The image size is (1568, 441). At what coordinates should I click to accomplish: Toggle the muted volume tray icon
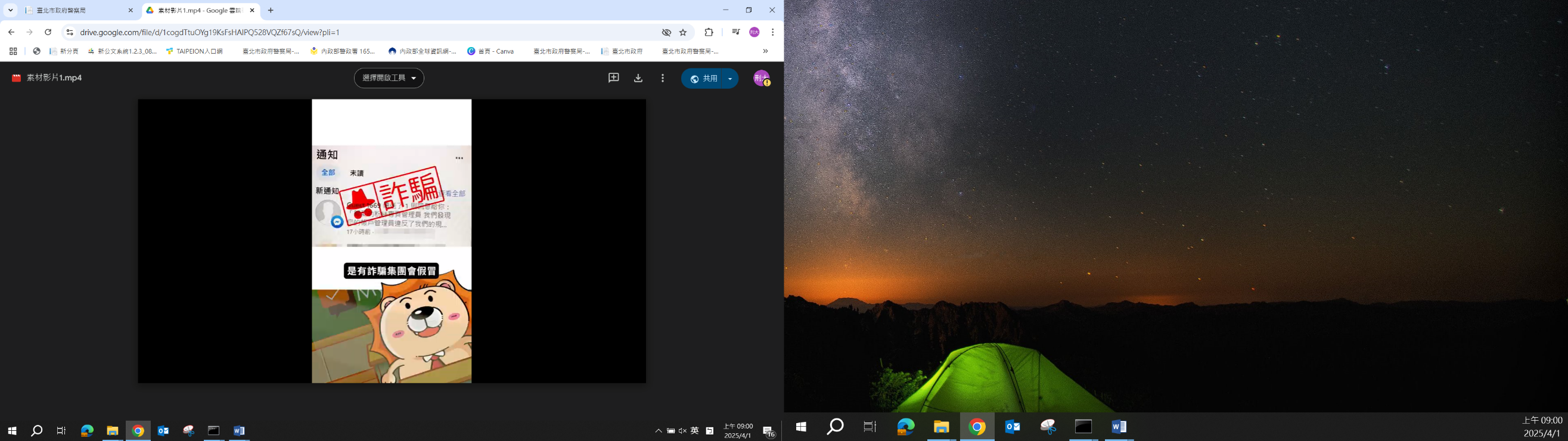coord(682,431)
